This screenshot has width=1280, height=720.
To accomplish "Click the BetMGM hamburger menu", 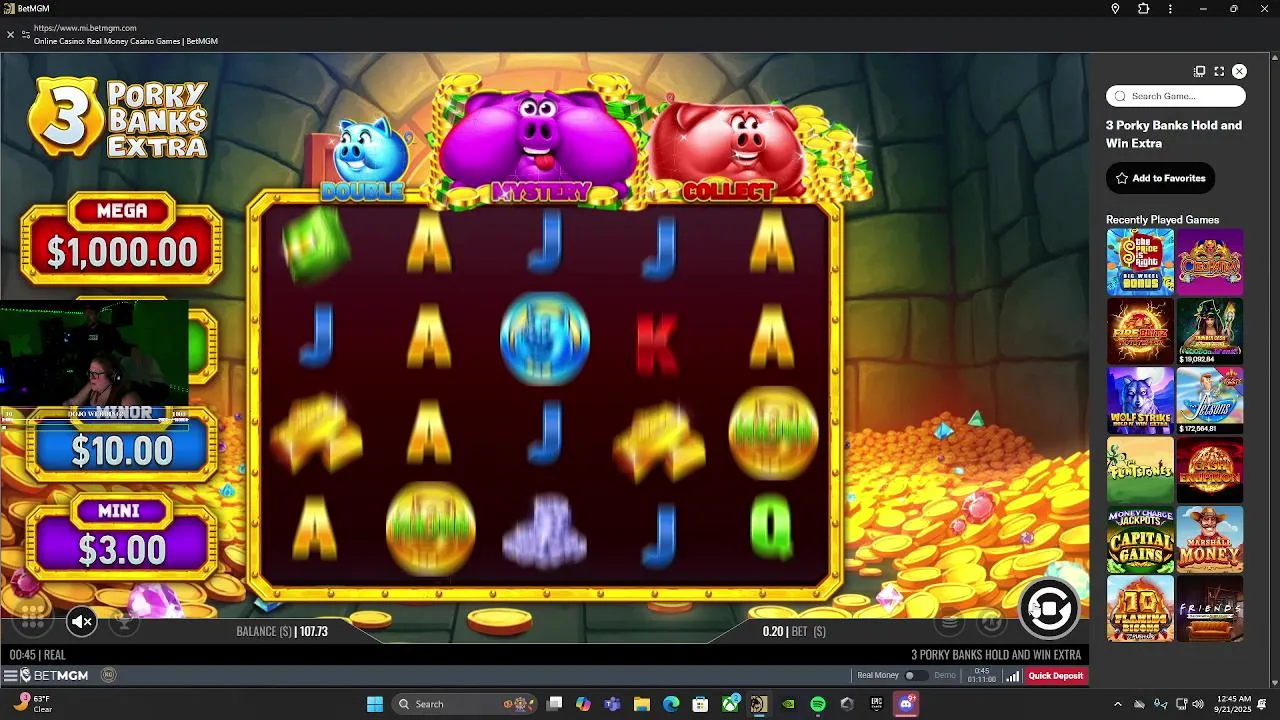I will pos(11,676).
